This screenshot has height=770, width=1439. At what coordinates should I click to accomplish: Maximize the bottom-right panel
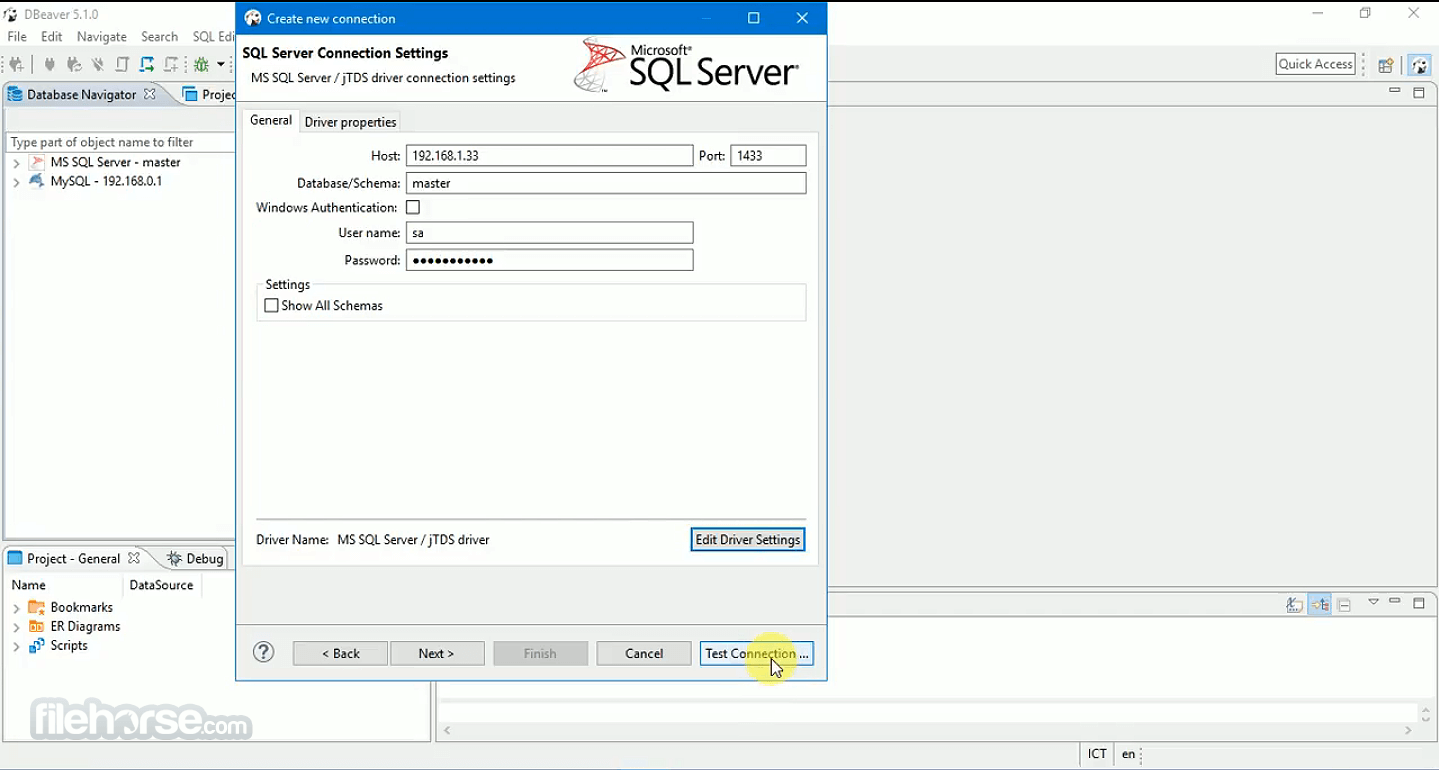point(1419,603)
